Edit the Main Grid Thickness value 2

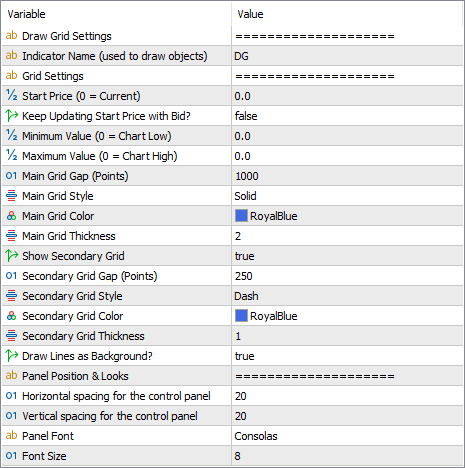coord(347,236)
